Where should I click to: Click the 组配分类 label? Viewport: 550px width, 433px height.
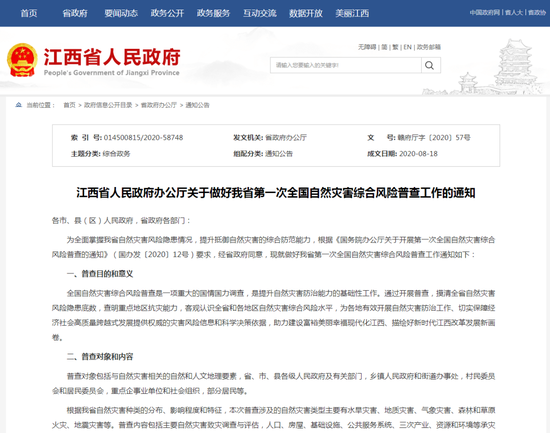point(248,154)
